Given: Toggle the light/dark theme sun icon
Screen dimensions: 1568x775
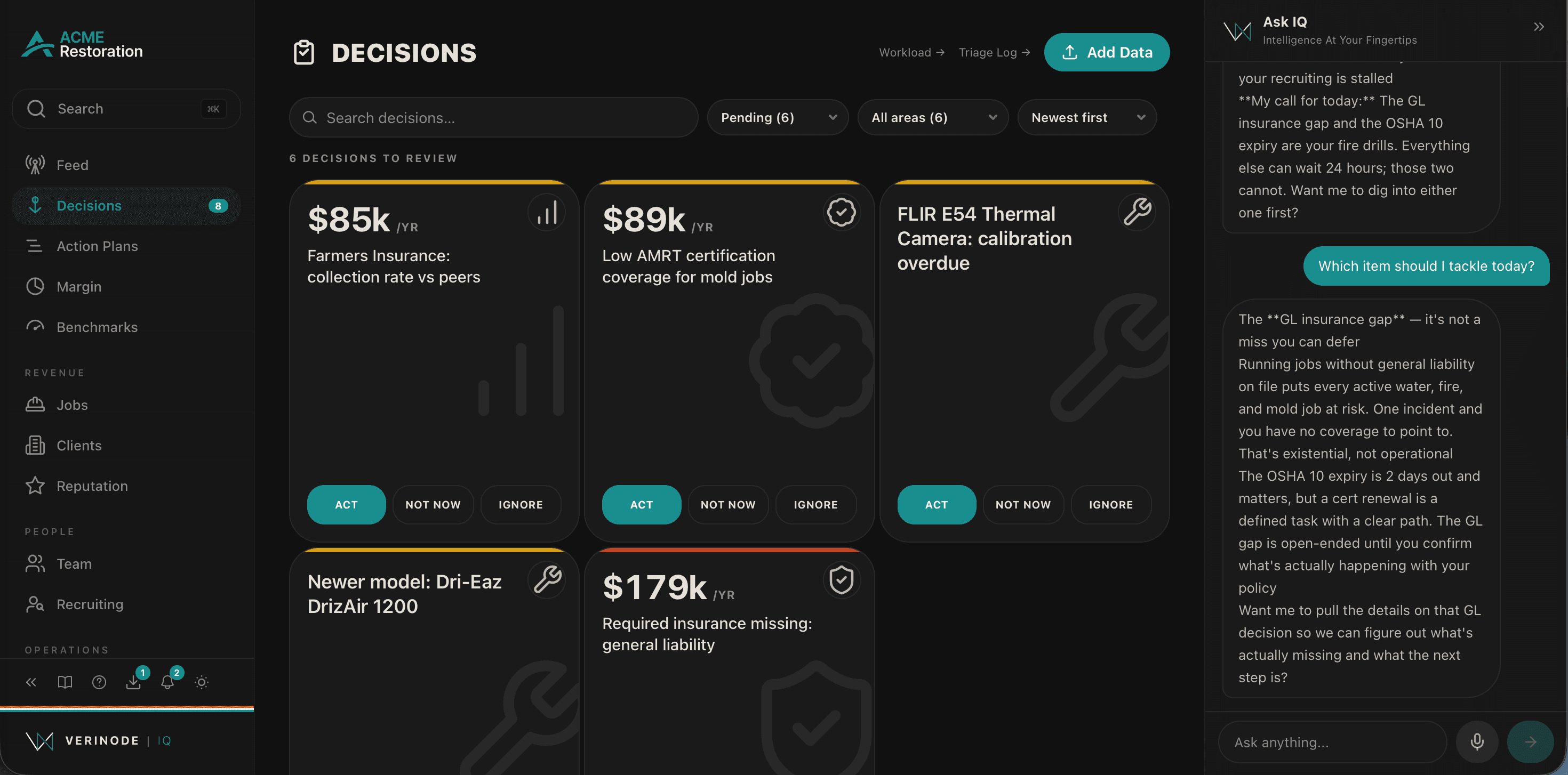Looking at the screenshot, I should pyautogui.click(x=202, y=682).
